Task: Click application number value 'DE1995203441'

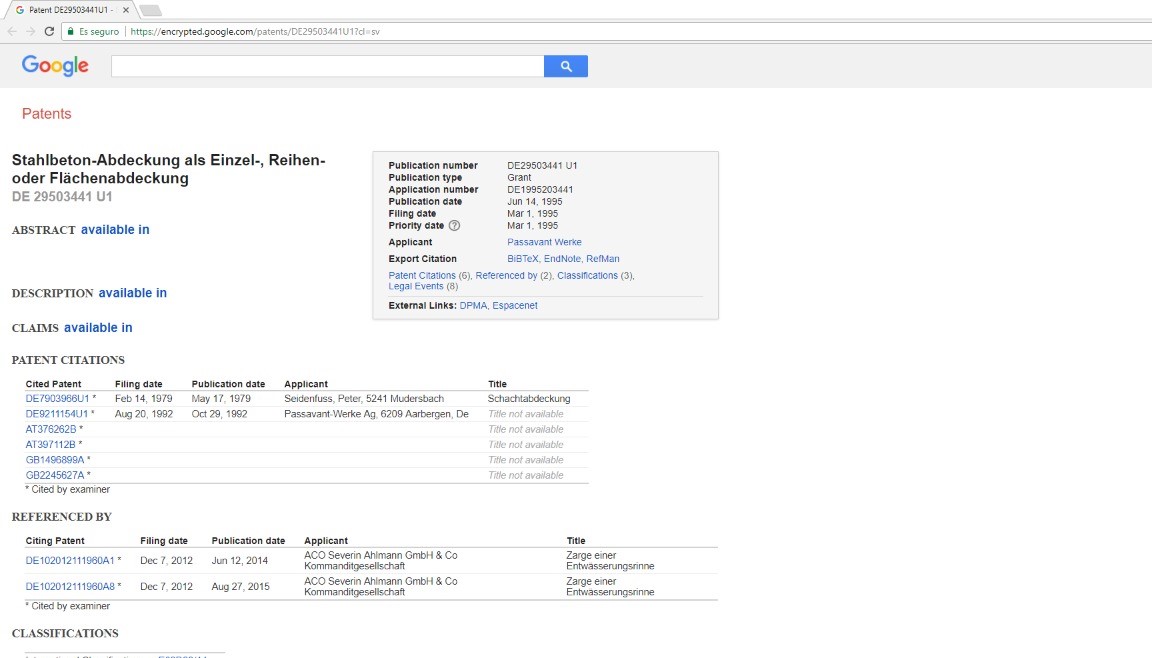Action: (x=540, y=189)
